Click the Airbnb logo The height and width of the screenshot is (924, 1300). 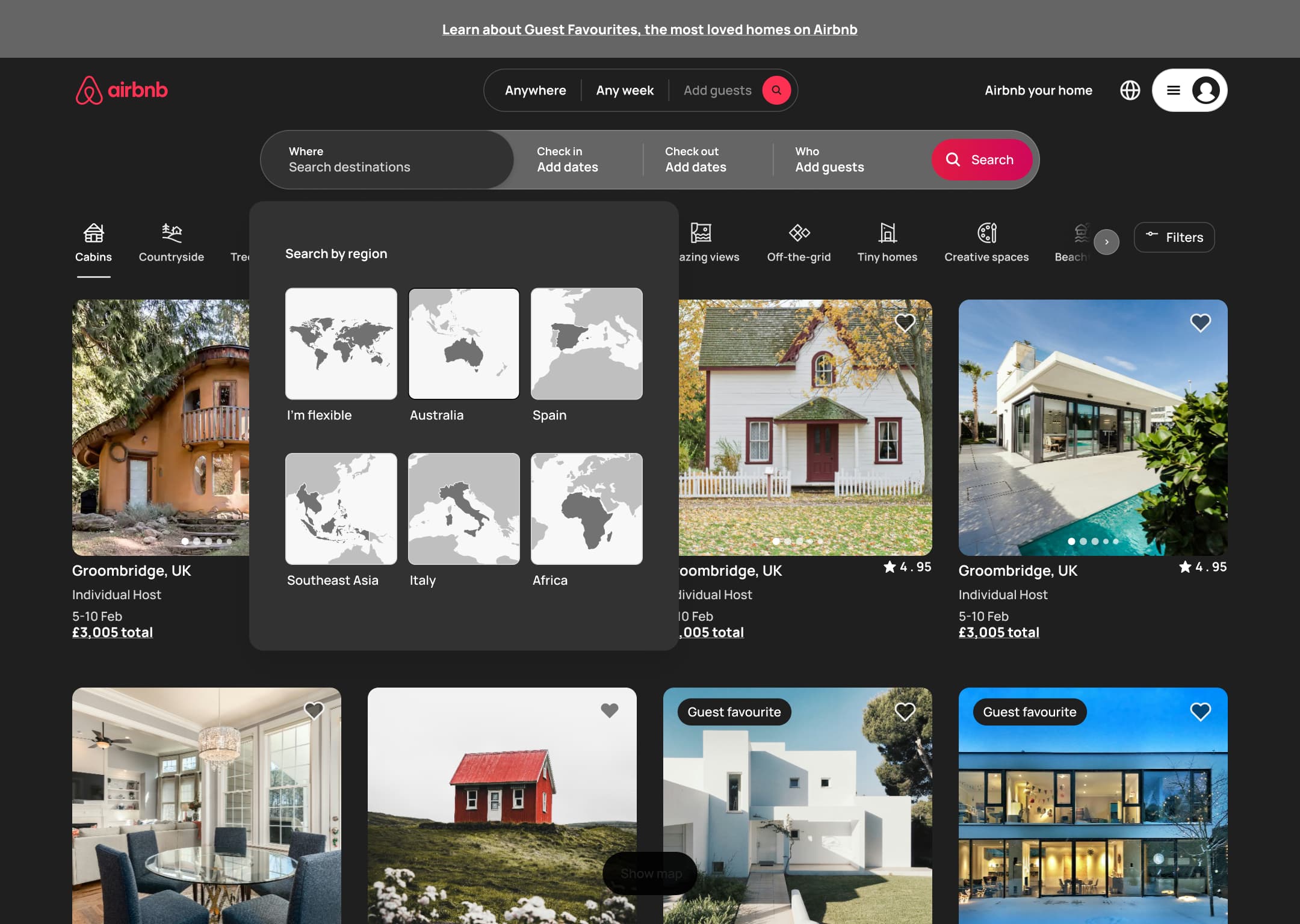point(122,90)
